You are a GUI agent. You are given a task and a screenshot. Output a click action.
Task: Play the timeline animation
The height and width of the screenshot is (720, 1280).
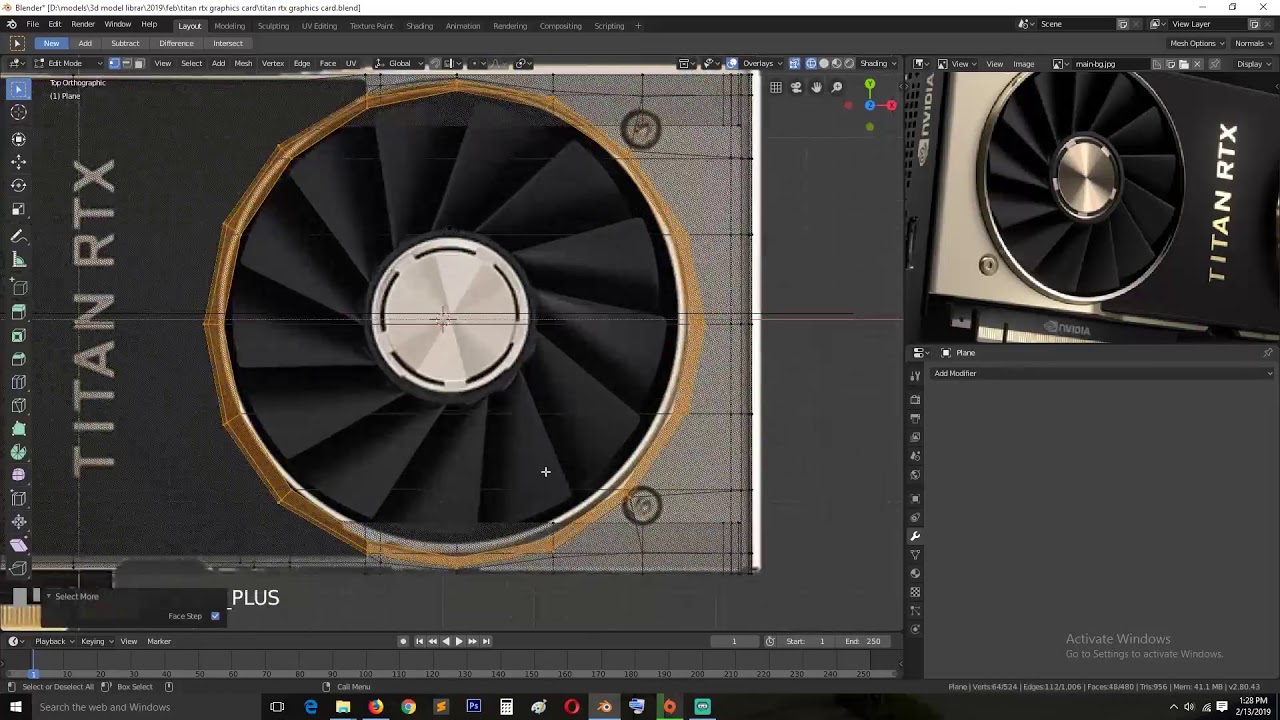coord(459,641)
